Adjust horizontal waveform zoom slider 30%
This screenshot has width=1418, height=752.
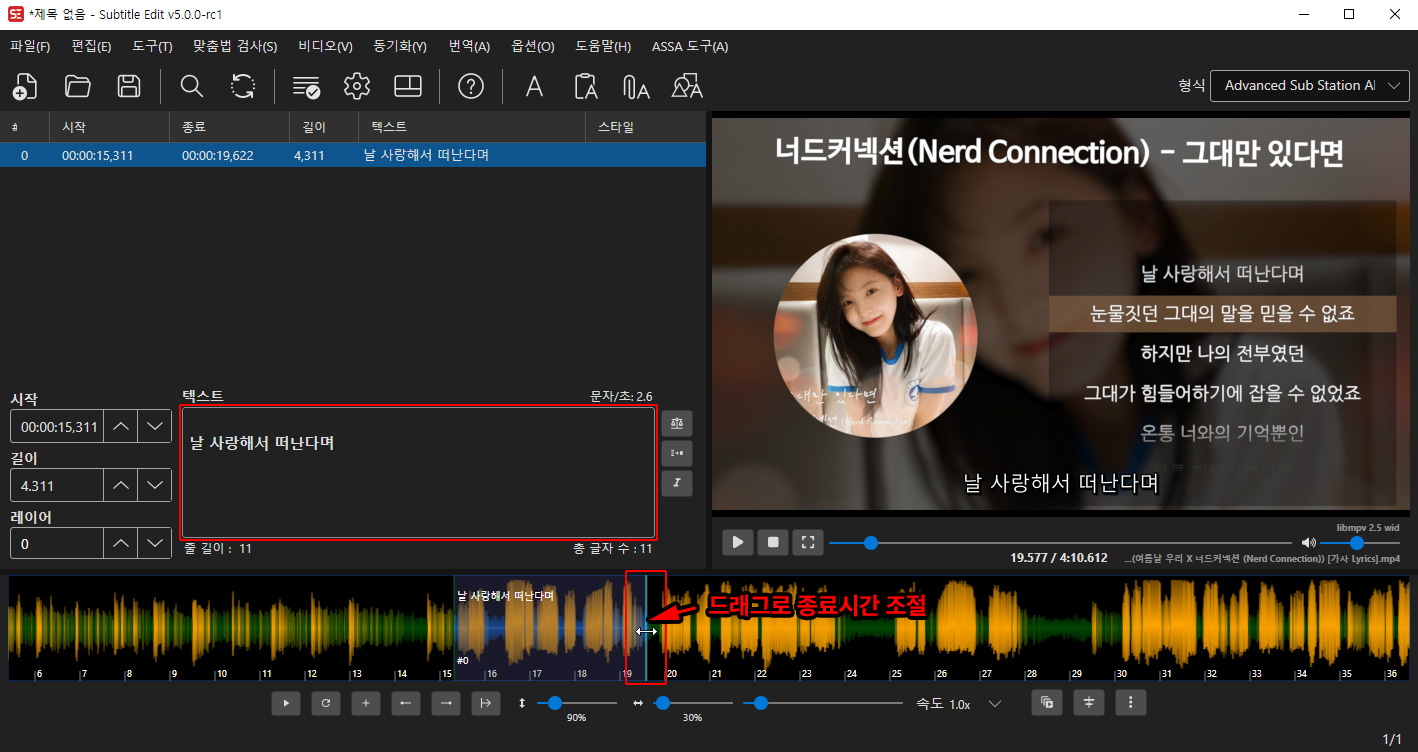[692, 704]
